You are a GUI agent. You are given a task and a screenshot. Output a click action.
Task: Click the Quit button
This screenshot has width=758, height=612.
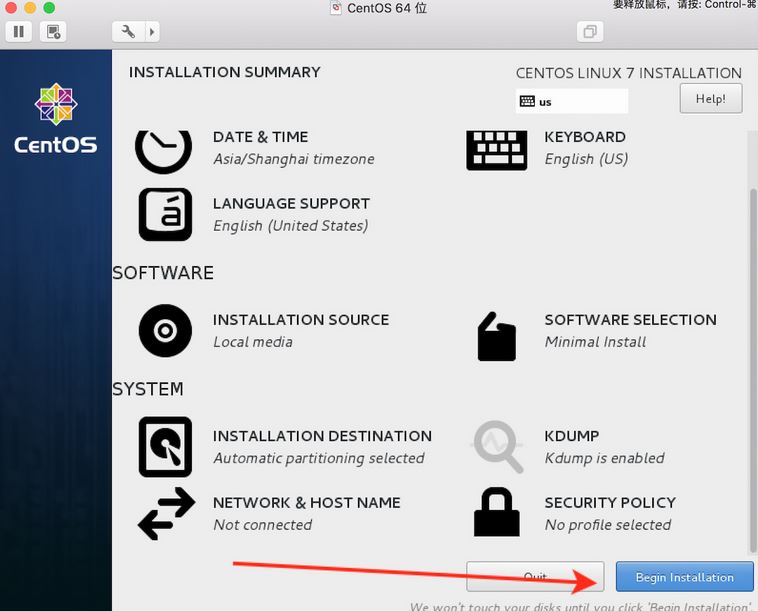pos(535,577)
